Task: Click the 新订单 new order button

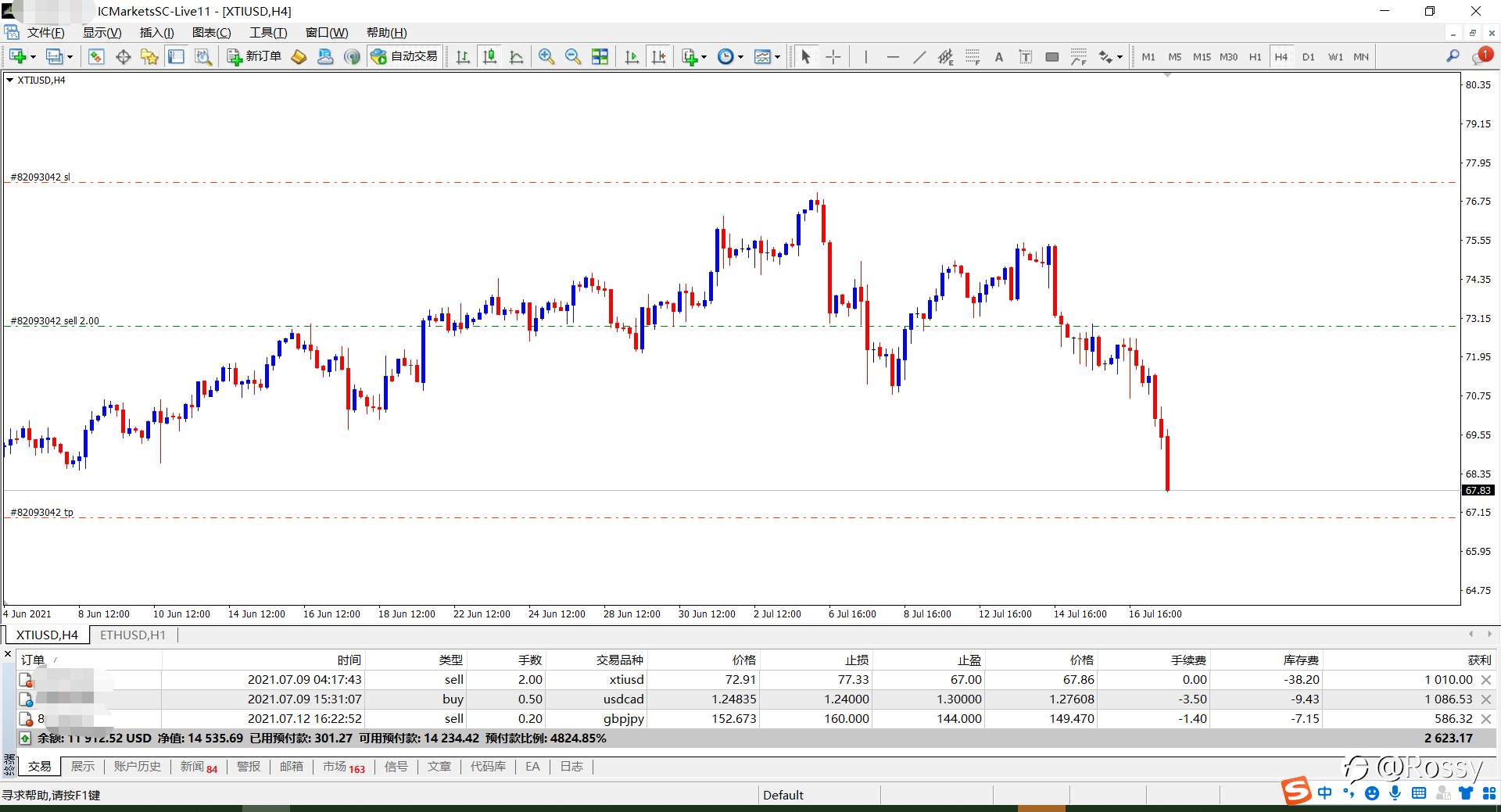Action: 254,56
